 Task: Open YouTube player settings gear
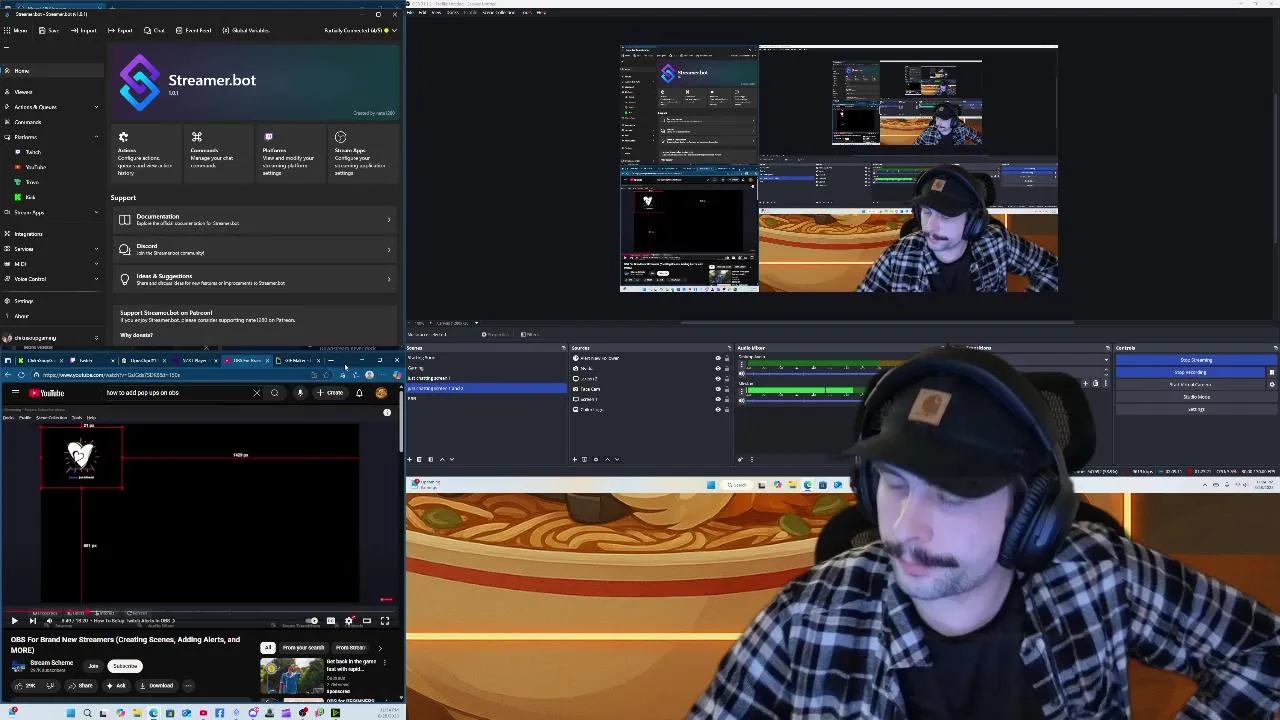pyautogui.click(x=349, y=621)
